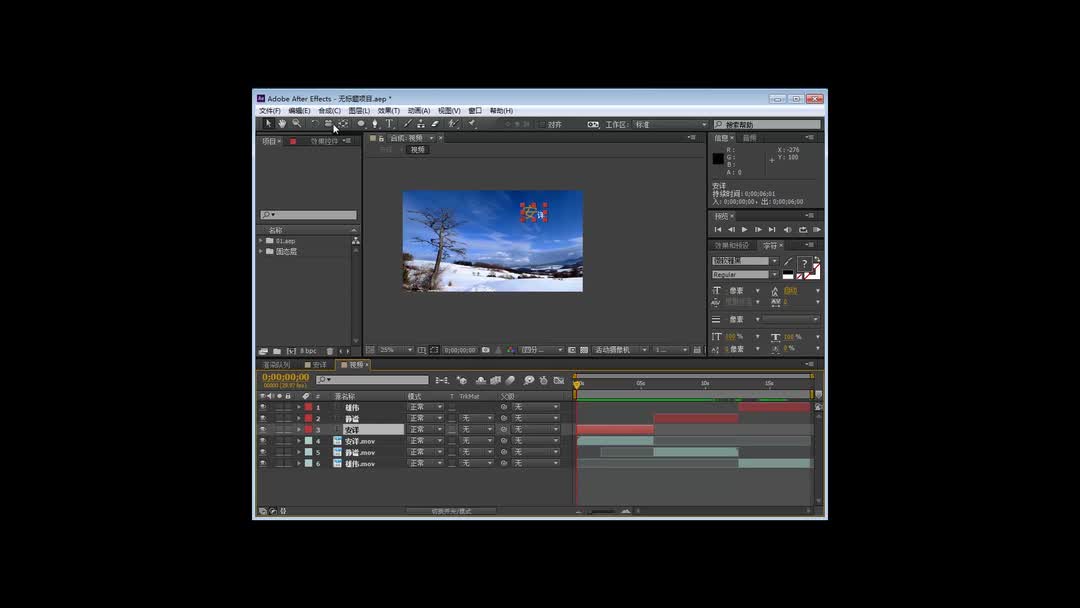Select the Puppet Pin tool
This screenshot has height=608, width=1080.
472,124
